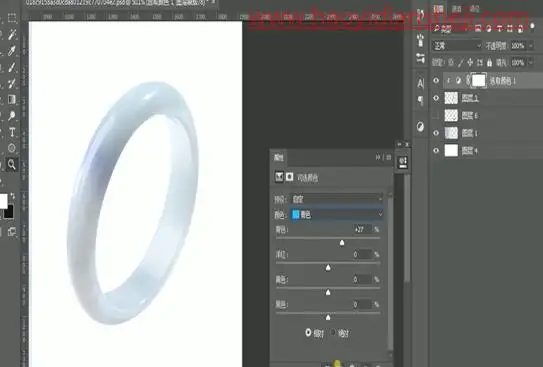Open the layer blend mode dropdown 正常
Viewport: 543px width, 367px height.
457,46
